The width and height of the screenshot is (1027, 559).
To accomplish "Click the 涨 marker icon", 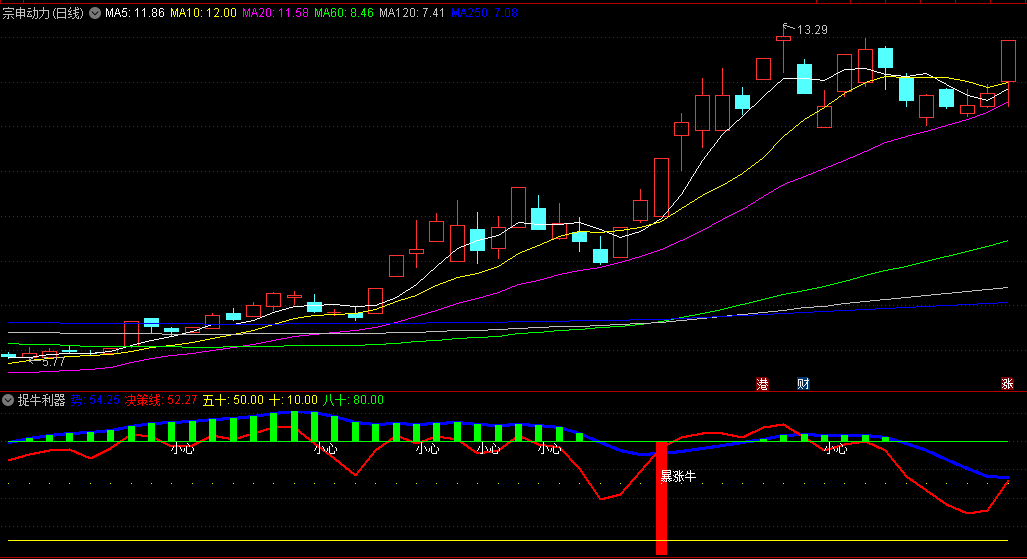I will click(x=1007, y=384).
